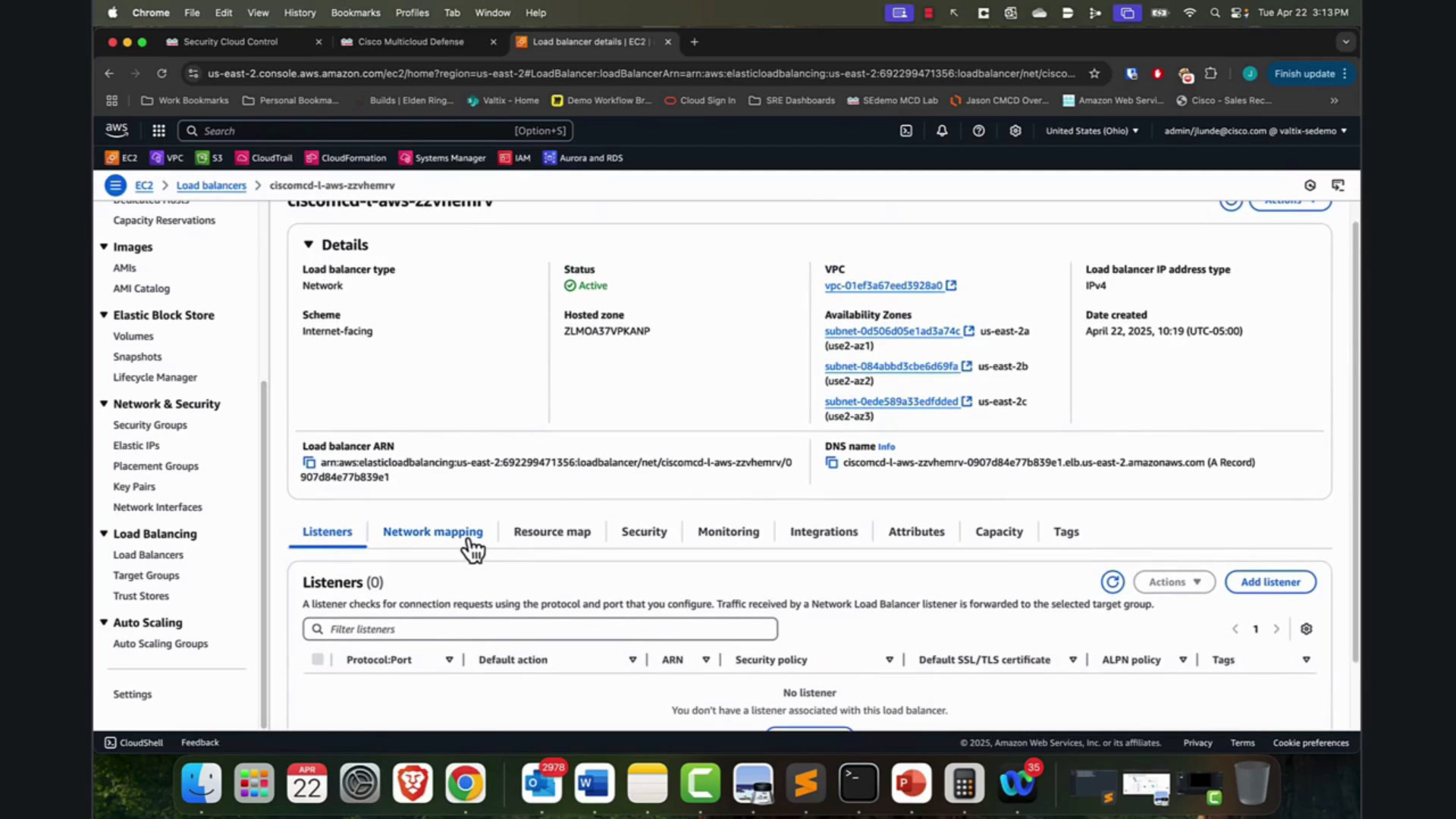Collapse the Load Balancing sidebar group
Image resolution: width=1456 pixels, height=819 pixels.
(104, 533)
